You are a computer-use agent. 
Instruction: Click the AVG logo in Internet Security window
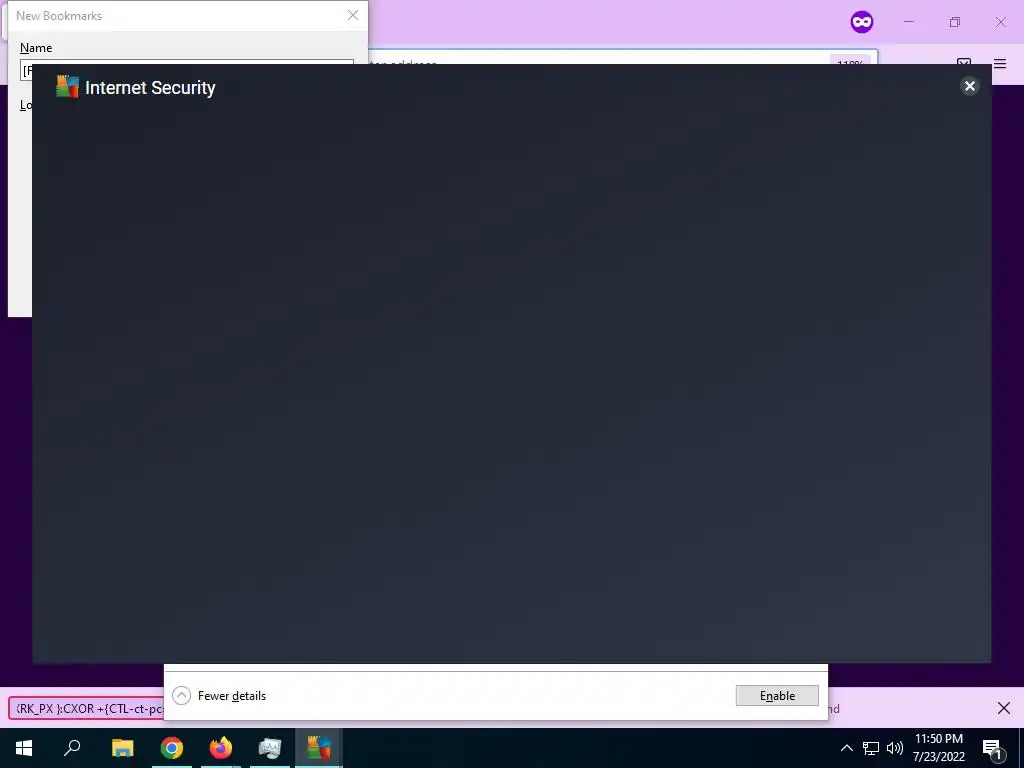pyautogui.click(x=67, y=87)
